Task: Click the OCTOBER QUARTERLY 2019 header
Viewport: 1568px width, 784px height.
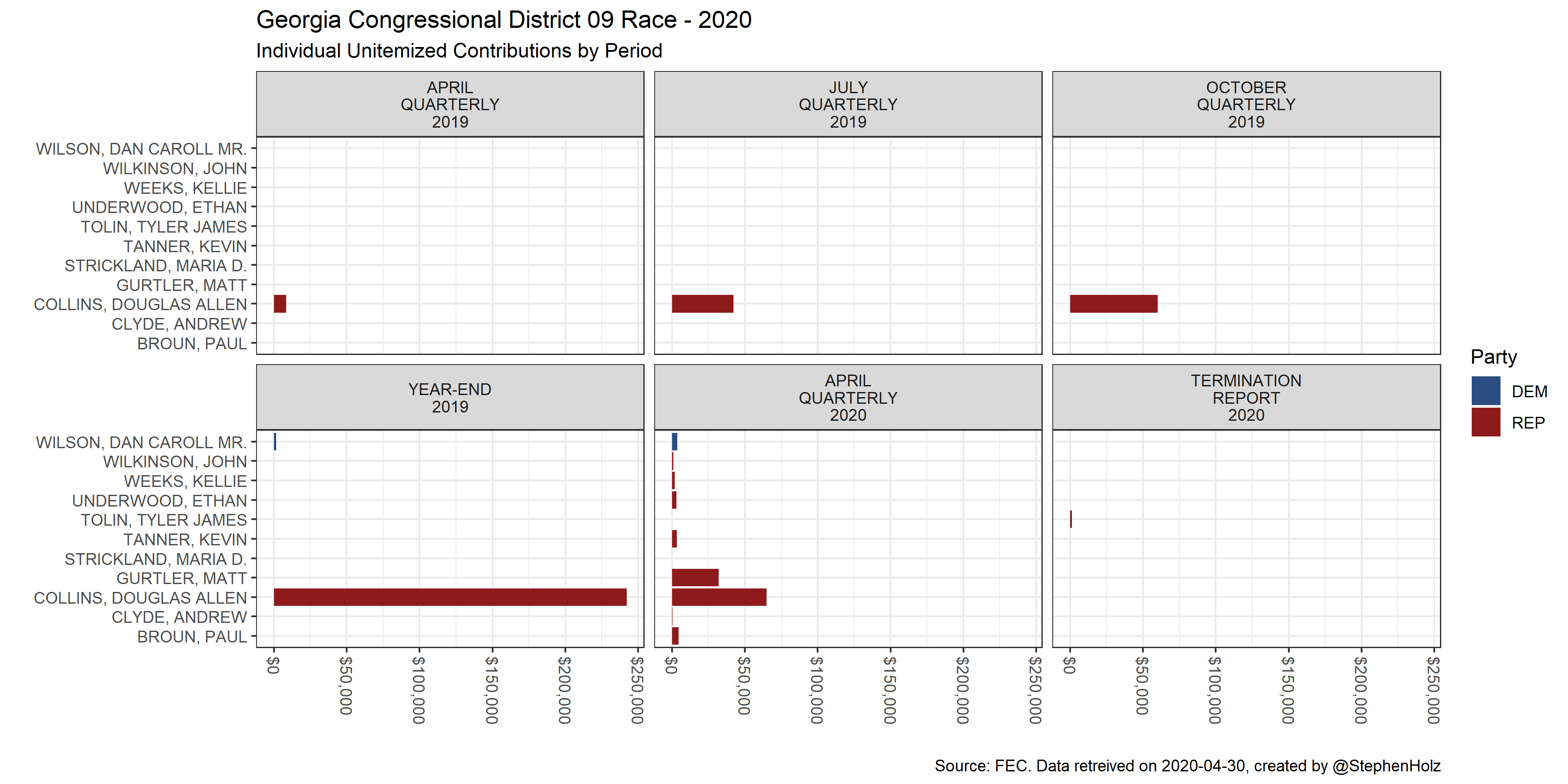Action: pos(1245,104)
